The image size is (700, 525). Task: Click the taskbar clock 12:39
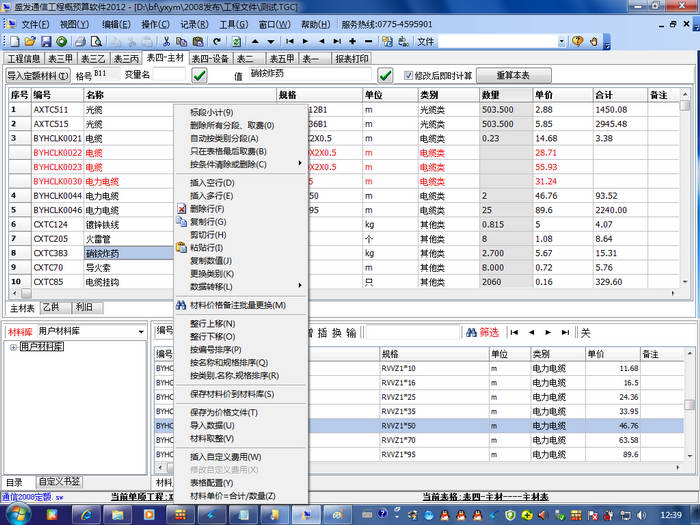(x=671, y=515)
